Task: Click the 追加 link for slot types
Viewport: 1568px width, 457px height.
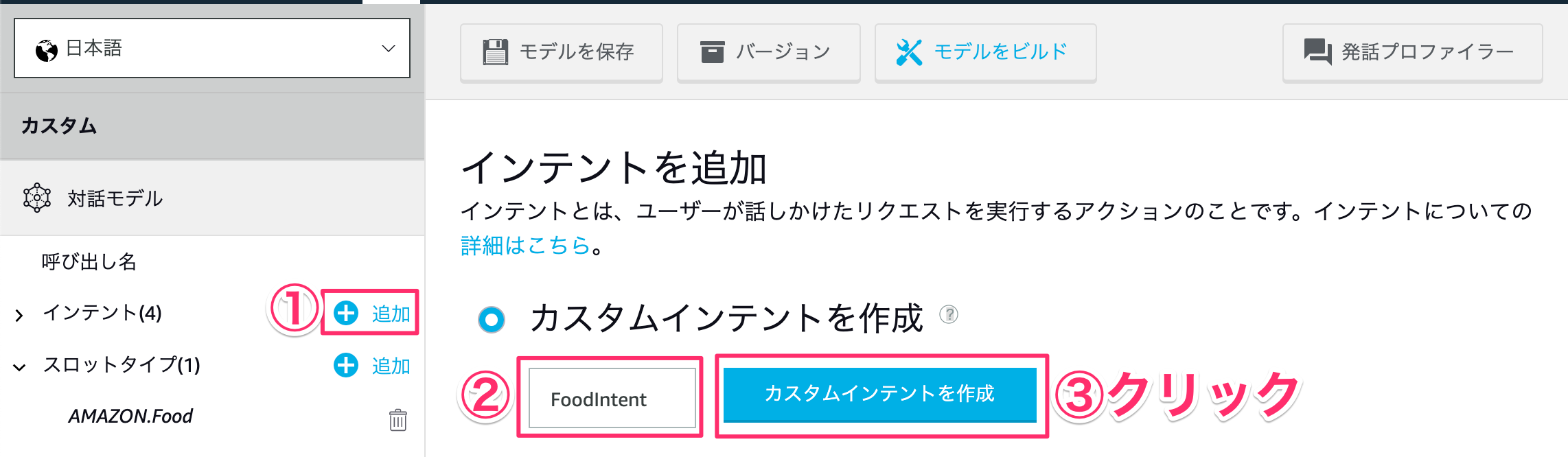Action: pos(391,366)
